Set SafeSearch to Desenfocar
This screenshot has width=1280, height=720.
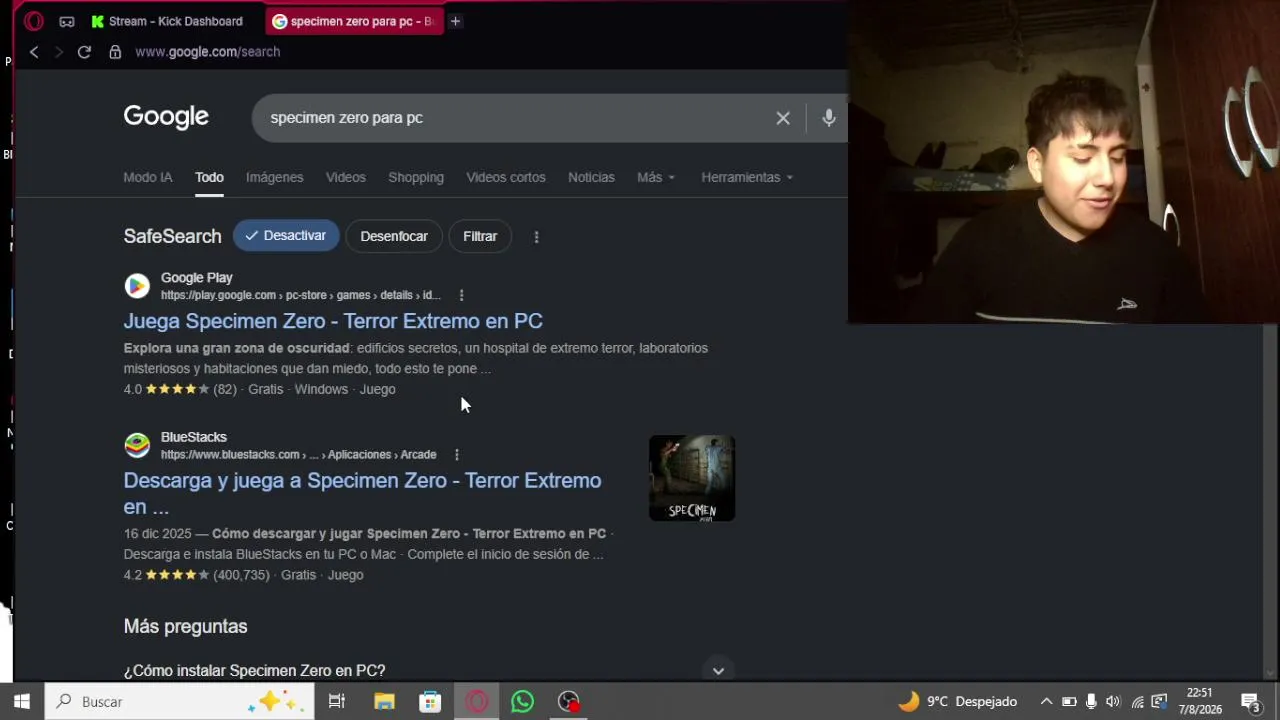tap(394, 236)
